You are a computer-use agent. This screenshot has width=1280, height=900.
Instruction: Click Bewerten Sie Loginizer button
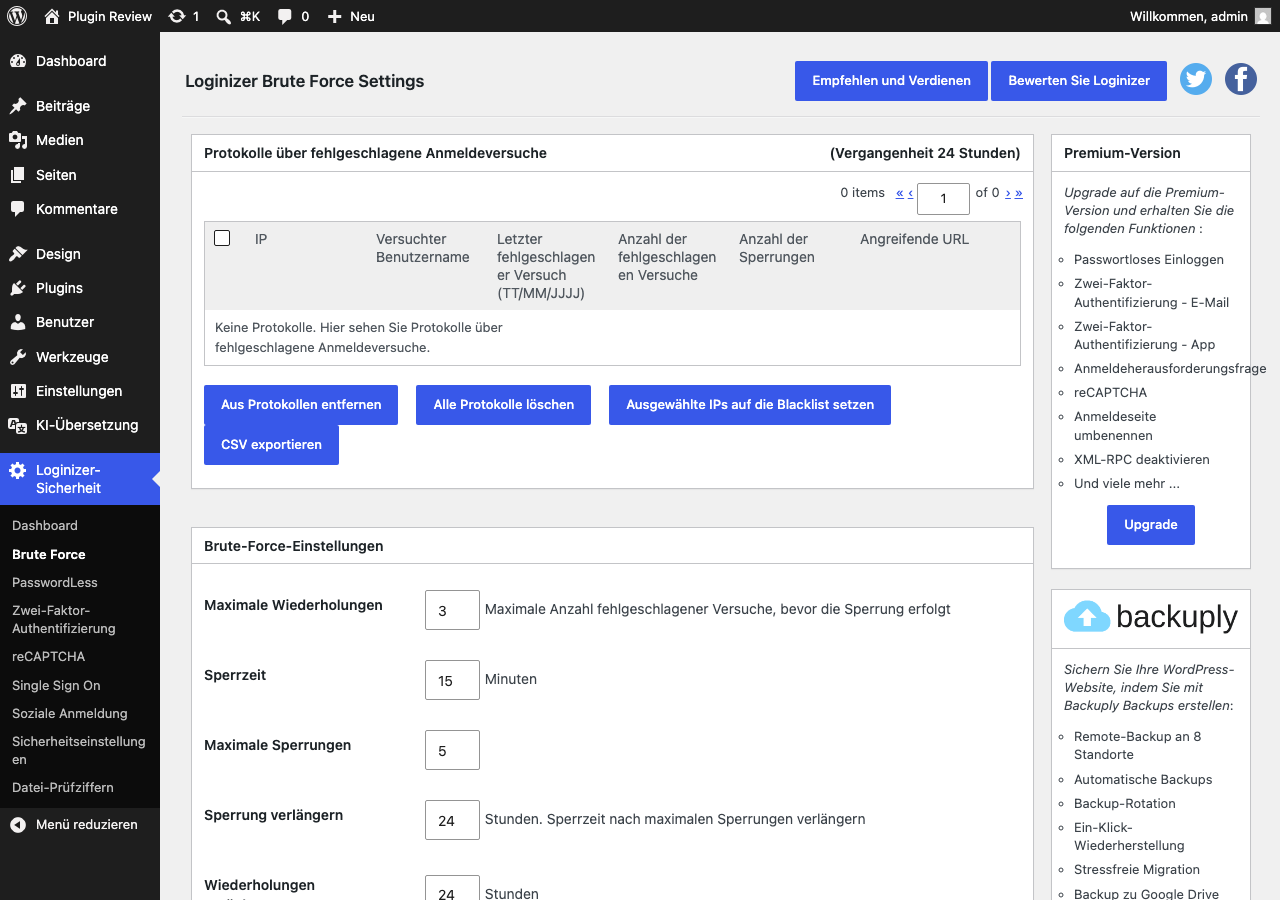pyautogui.click(x=1079, y=81)
